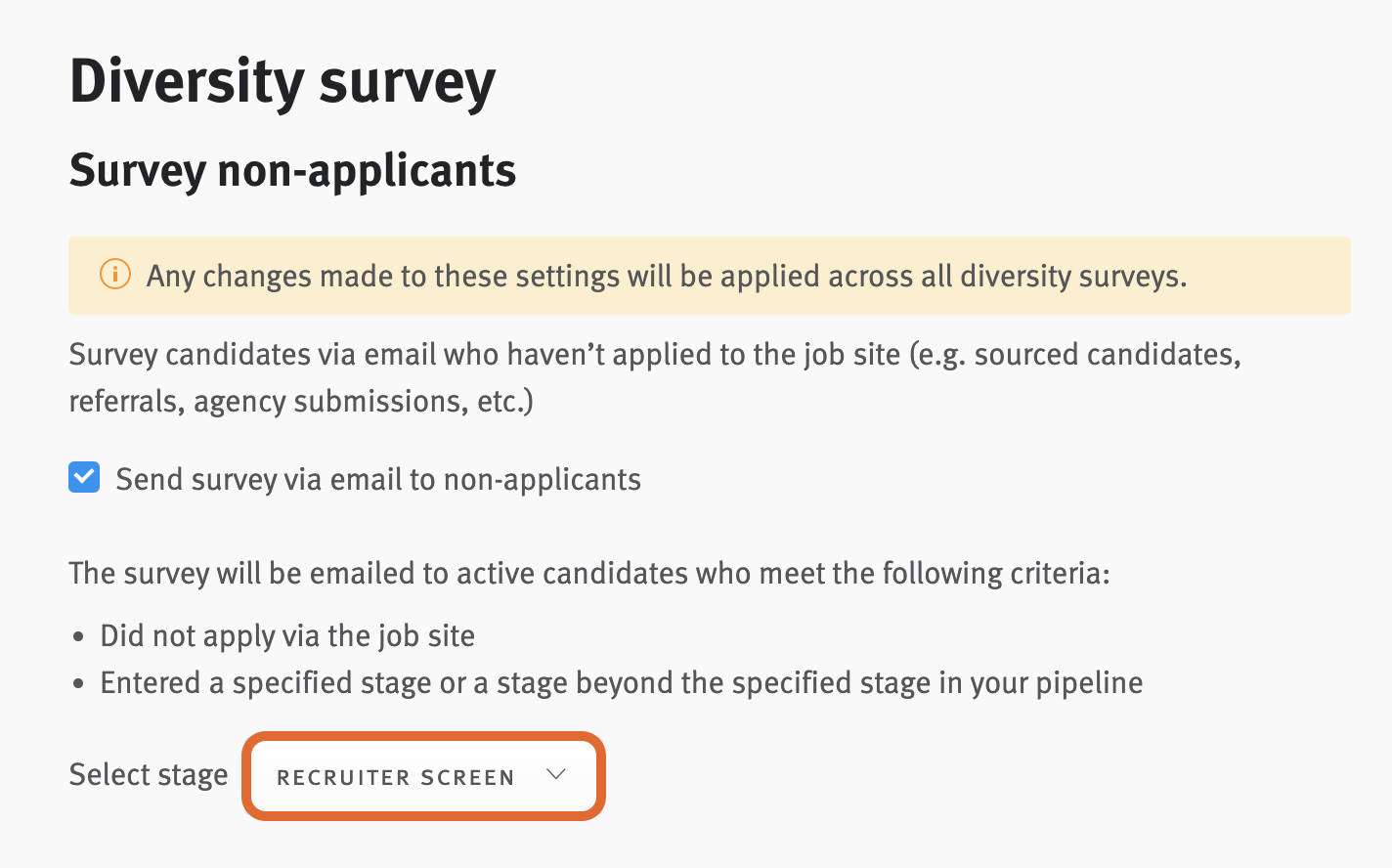1392x868 pixels.
Task: Click the dropdown showing RECRUITER SCREEN
Action: pyautogui.click(x=423, y=775)
